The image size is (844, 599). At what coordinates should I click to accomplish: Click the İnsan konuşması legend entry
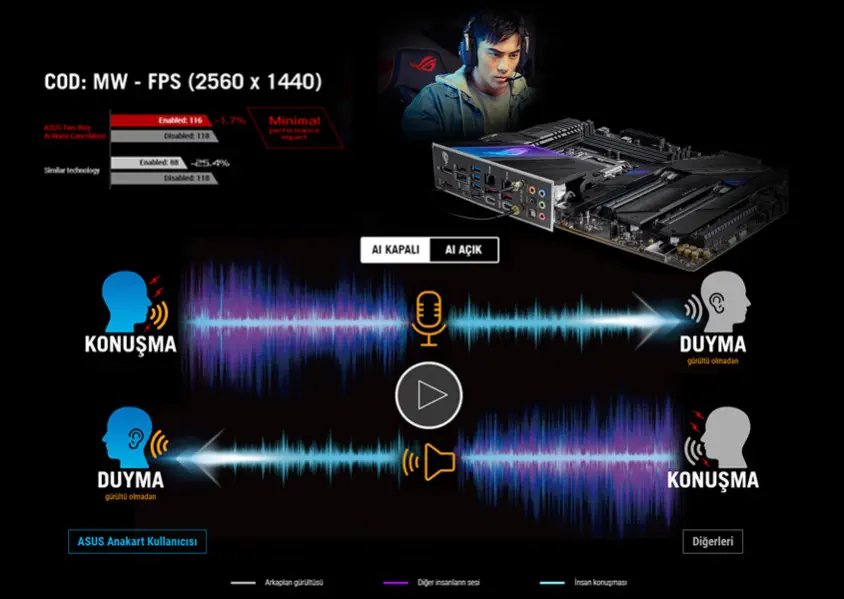tap(583, 582)
